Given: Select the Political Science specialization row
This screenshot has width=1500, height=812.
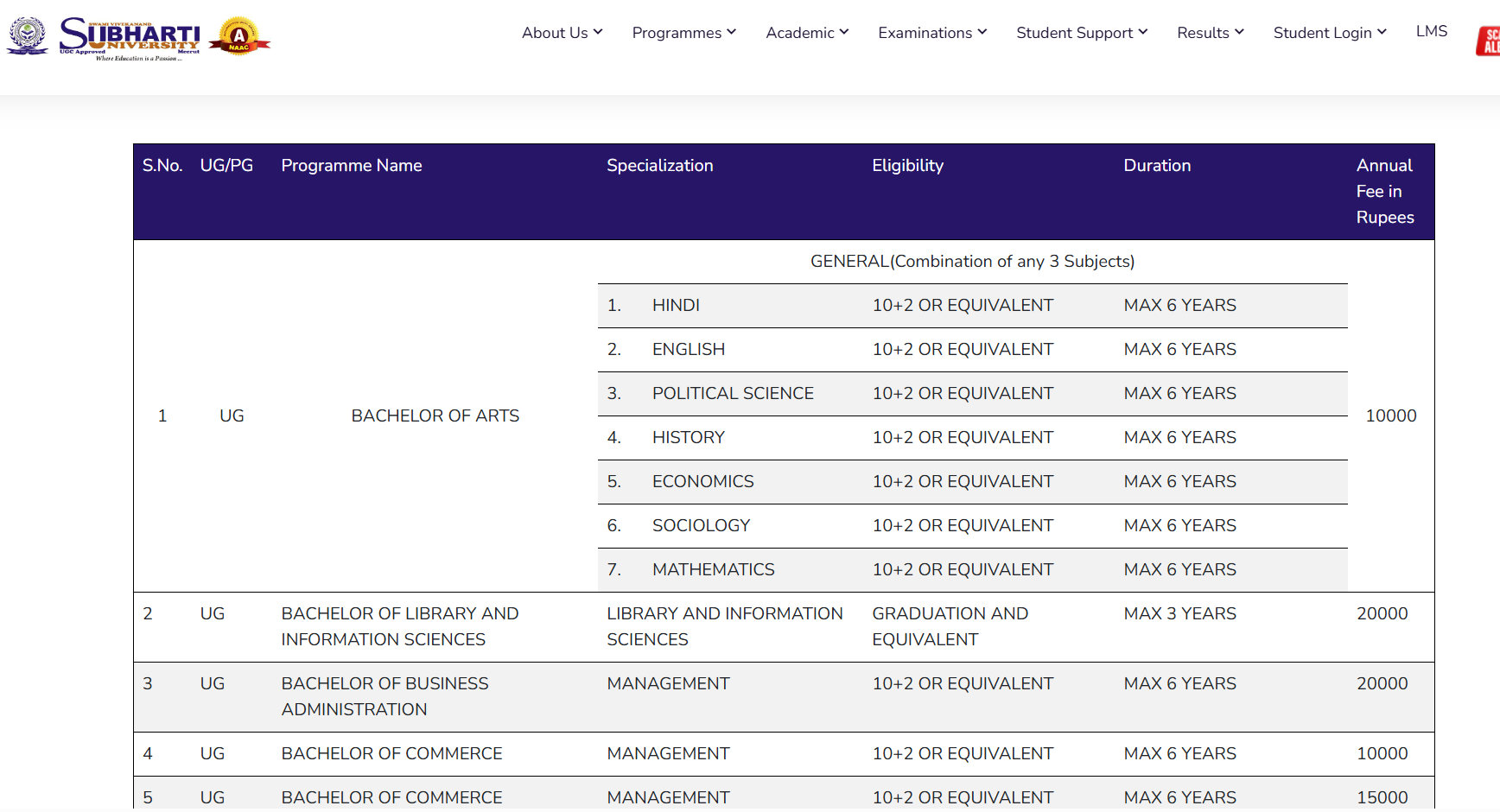Looking at the screenshot, I should [732, 394].
